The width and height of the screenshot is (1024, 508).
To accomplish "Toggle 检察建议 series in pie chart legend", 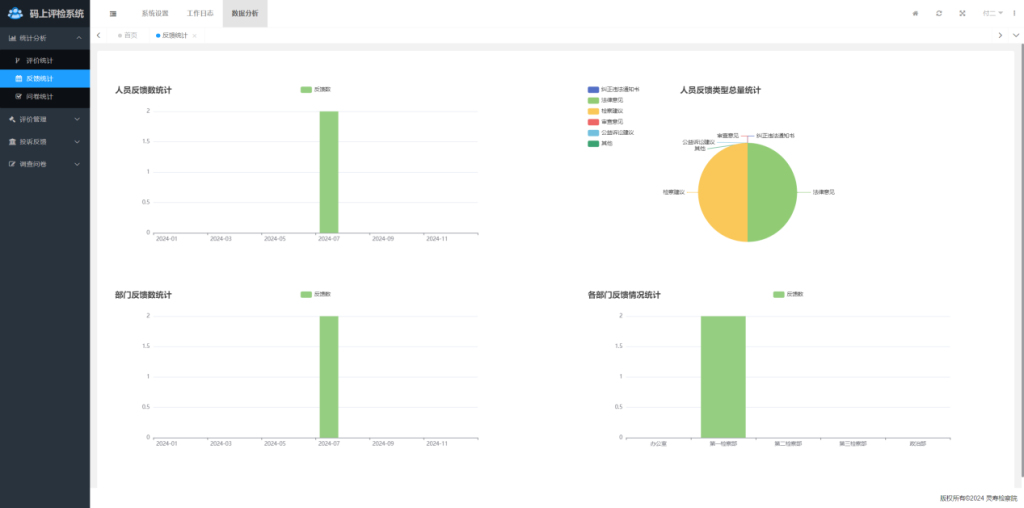I will tap(606, 111).
